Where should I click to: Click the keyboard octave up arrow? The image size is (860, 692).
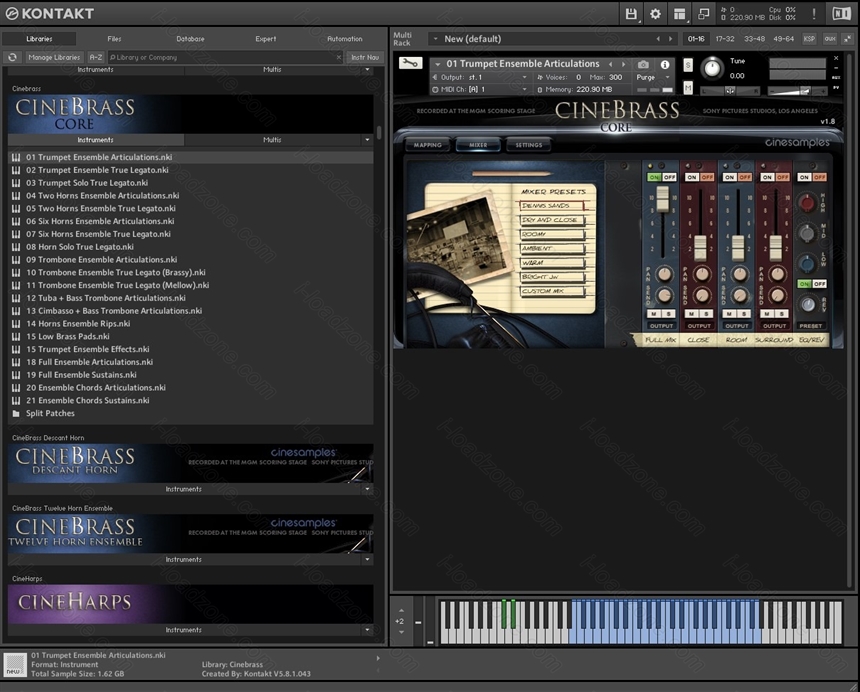click(401, 610)
